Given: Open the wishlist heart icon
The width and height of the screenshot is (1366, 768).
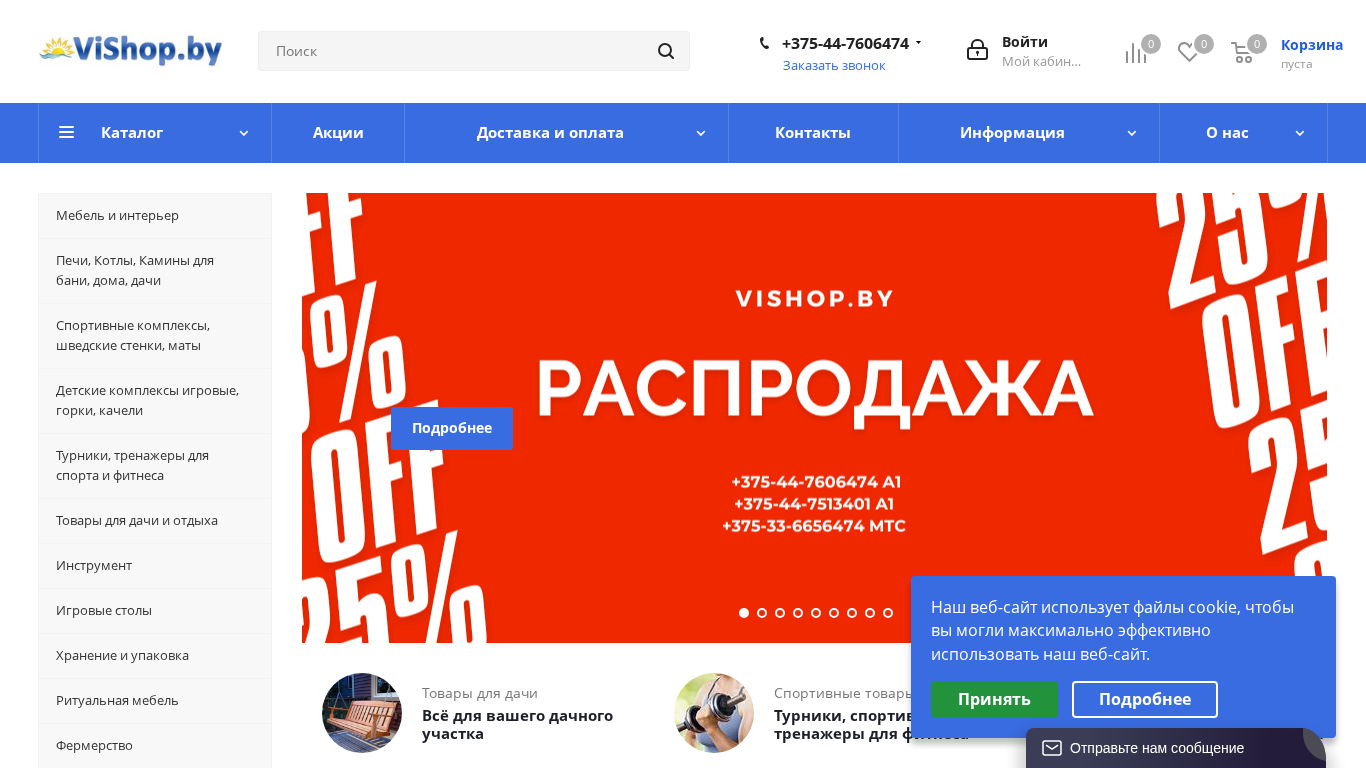Looking at the screenshot, I should coord(1188,52).
